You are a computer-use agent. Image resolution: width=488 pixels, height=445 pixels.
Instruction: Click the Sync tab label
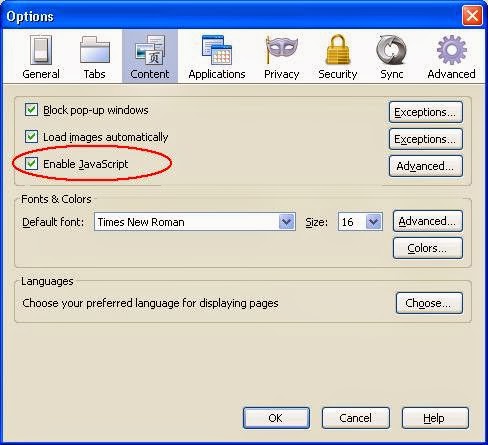tap(392, 74)
